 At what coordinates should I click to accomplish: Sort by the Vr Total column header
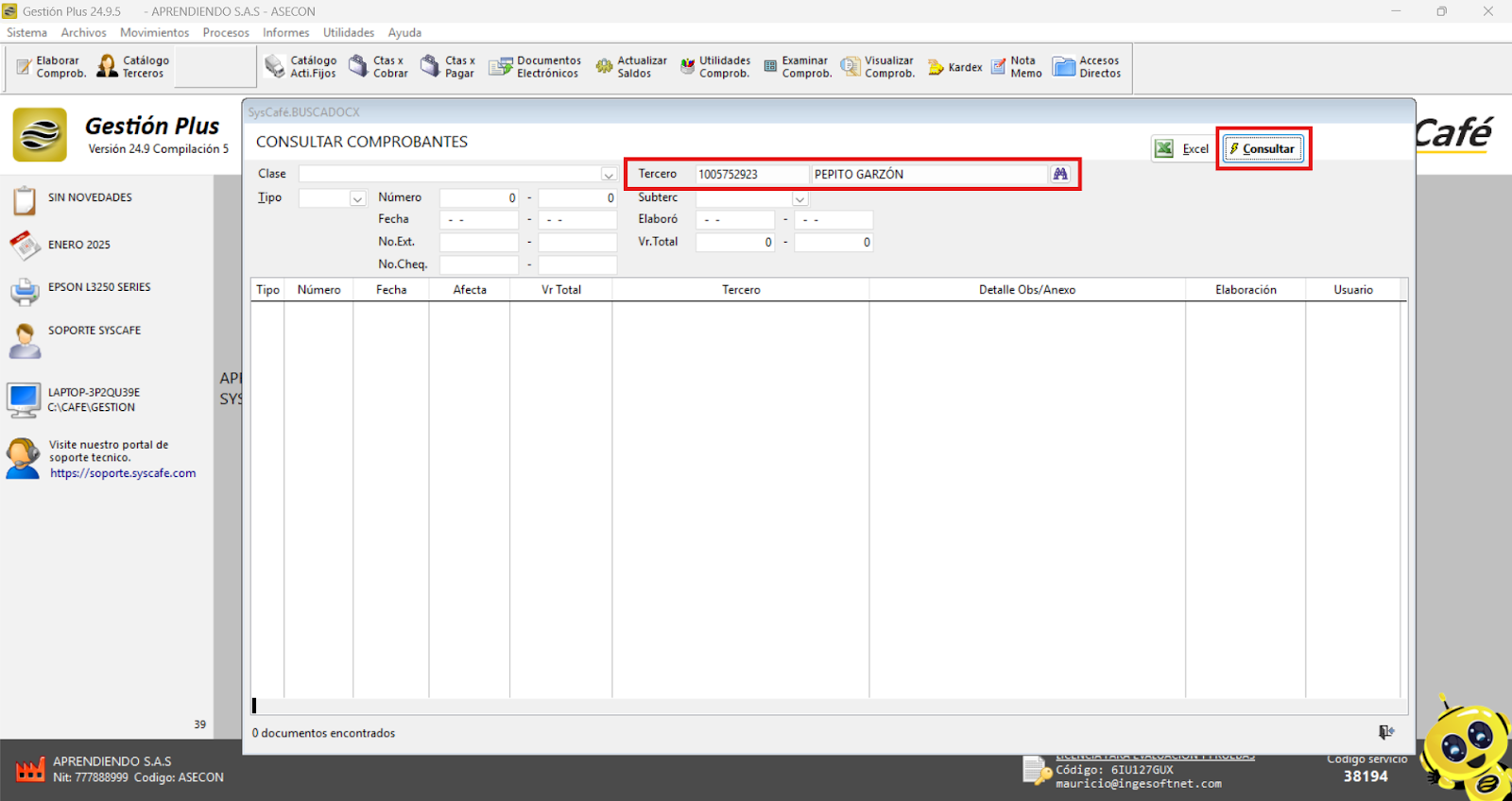coord(560,290)
